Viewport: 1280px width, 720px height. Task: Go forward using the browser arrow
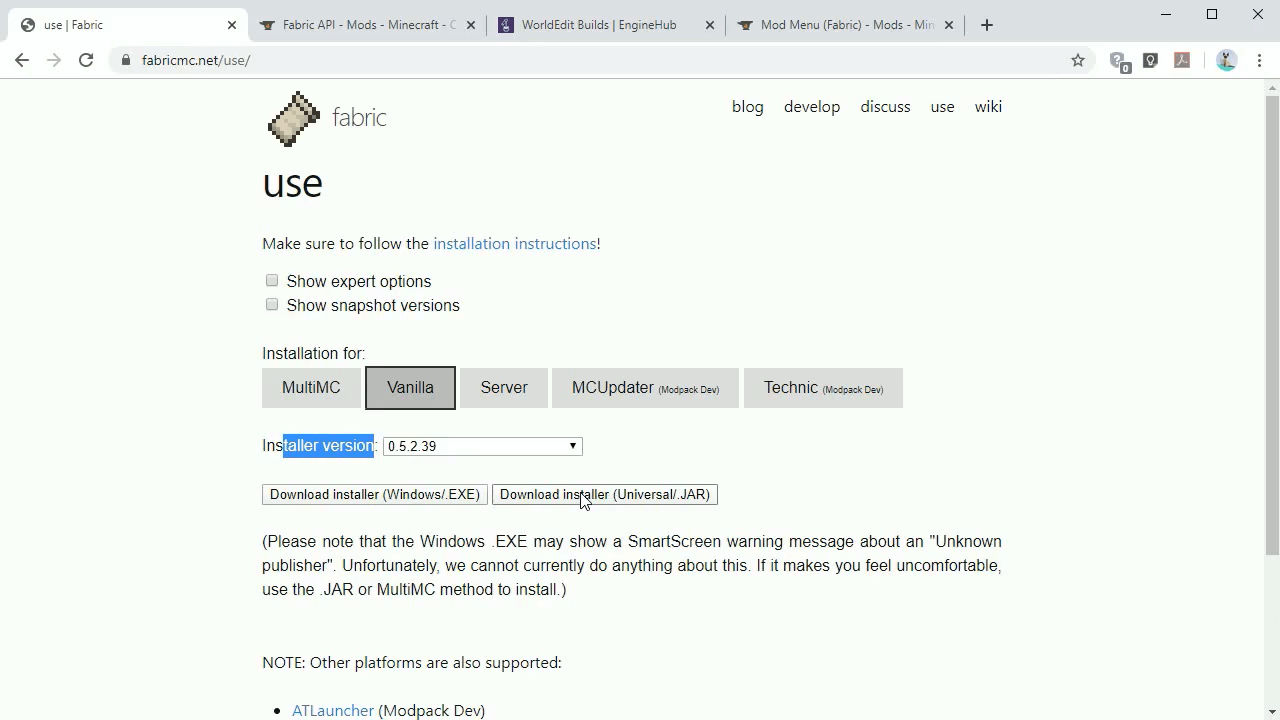(54, 60)
